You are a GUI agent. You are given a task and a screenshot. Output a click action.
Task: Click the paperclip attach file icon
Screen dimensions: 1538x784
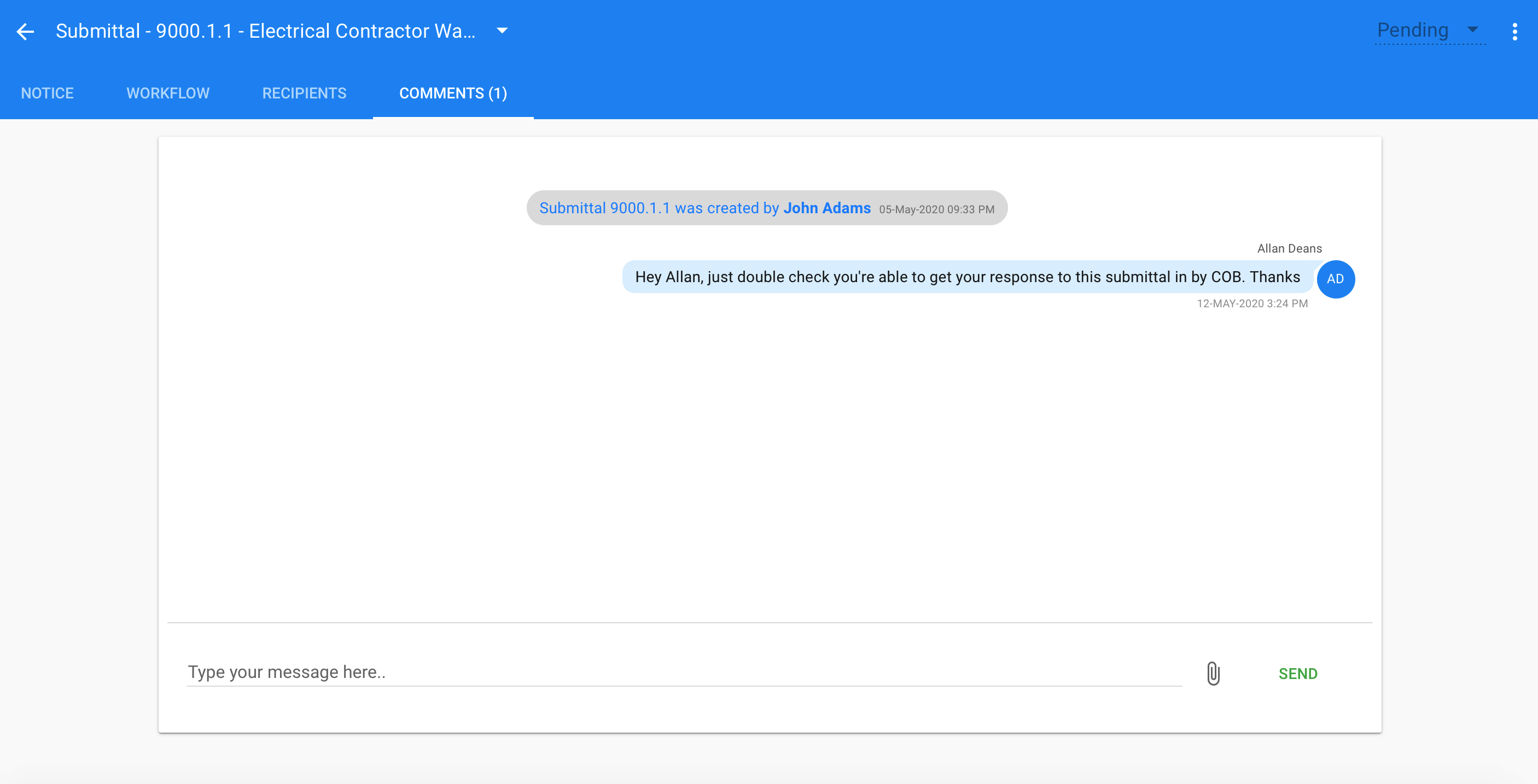point(1213,673)
